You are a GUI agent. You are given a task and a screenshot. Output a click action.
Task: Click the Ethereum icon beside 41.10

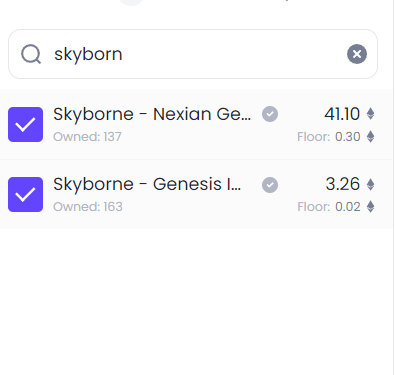[370, 114]
